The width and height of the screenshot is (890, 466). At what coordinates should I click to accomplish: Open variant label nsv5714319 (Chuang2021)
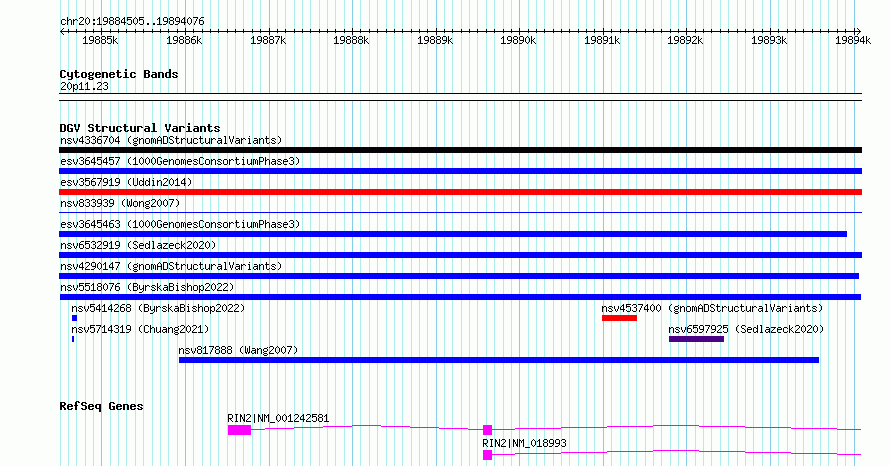coord(140,329)
